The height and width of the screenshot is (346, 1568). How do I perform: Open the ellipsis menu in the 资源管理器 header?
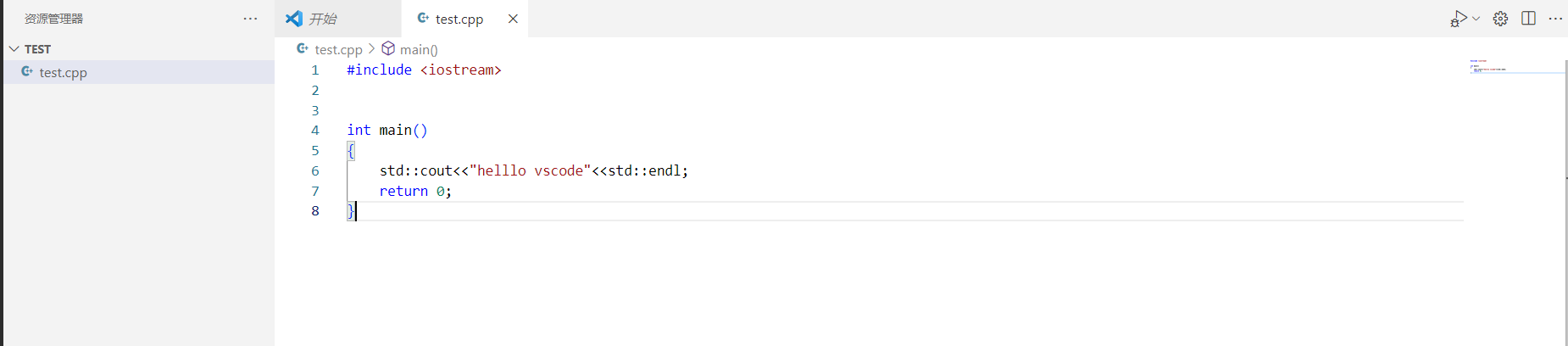pyautogui.click(x=250, y=19)
